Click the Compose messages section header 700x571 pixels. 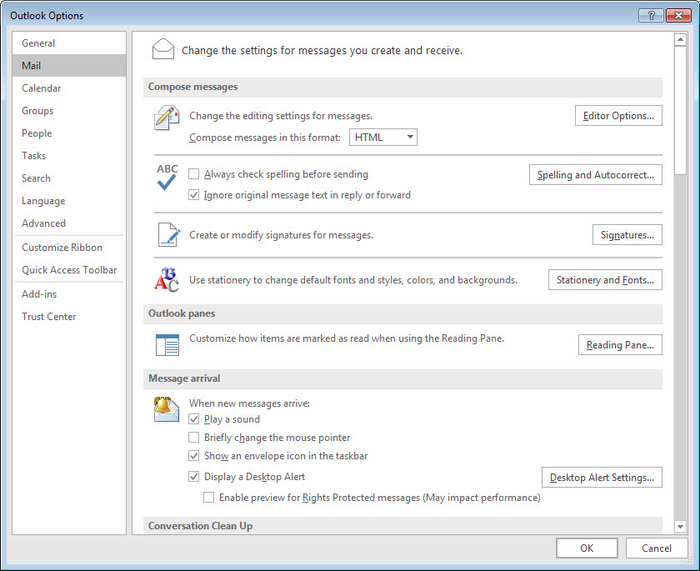tap(402, 87)
